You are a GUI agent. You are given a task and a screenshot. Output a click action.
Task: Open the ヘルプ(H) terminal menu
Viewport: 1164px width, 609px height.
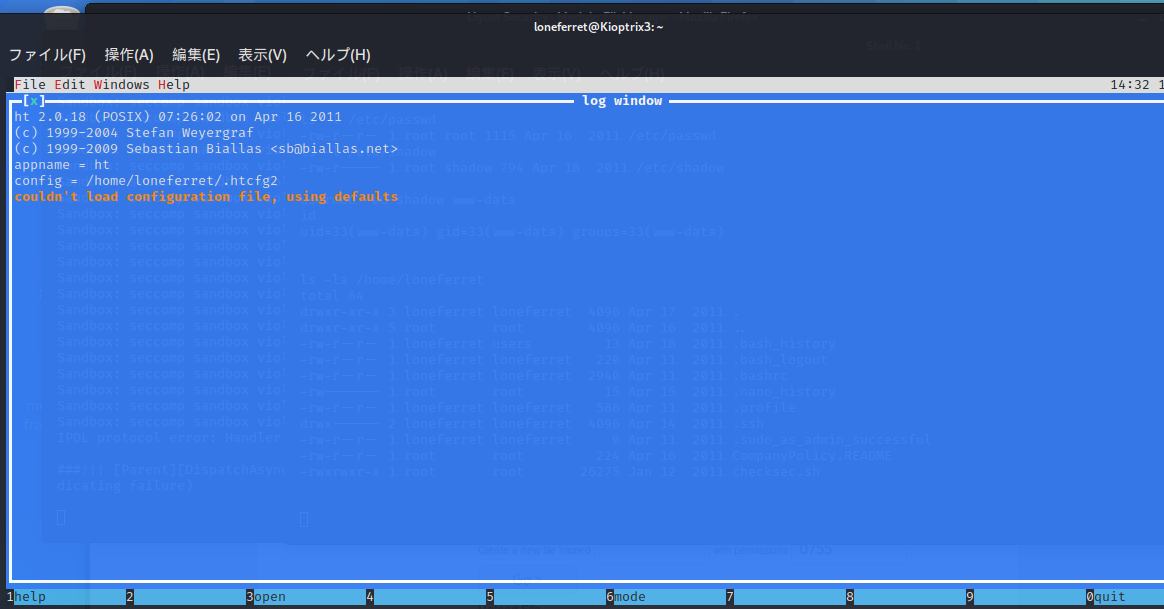pos(338,55)
